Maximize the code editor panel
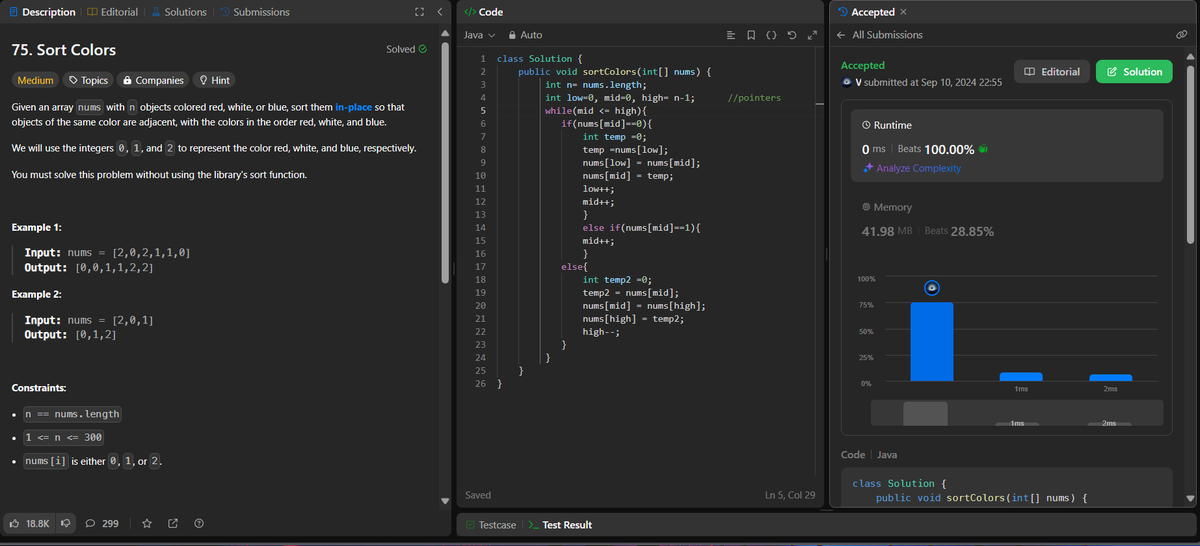The width and height of the screenshot is (1200, 546). (811, 36)
